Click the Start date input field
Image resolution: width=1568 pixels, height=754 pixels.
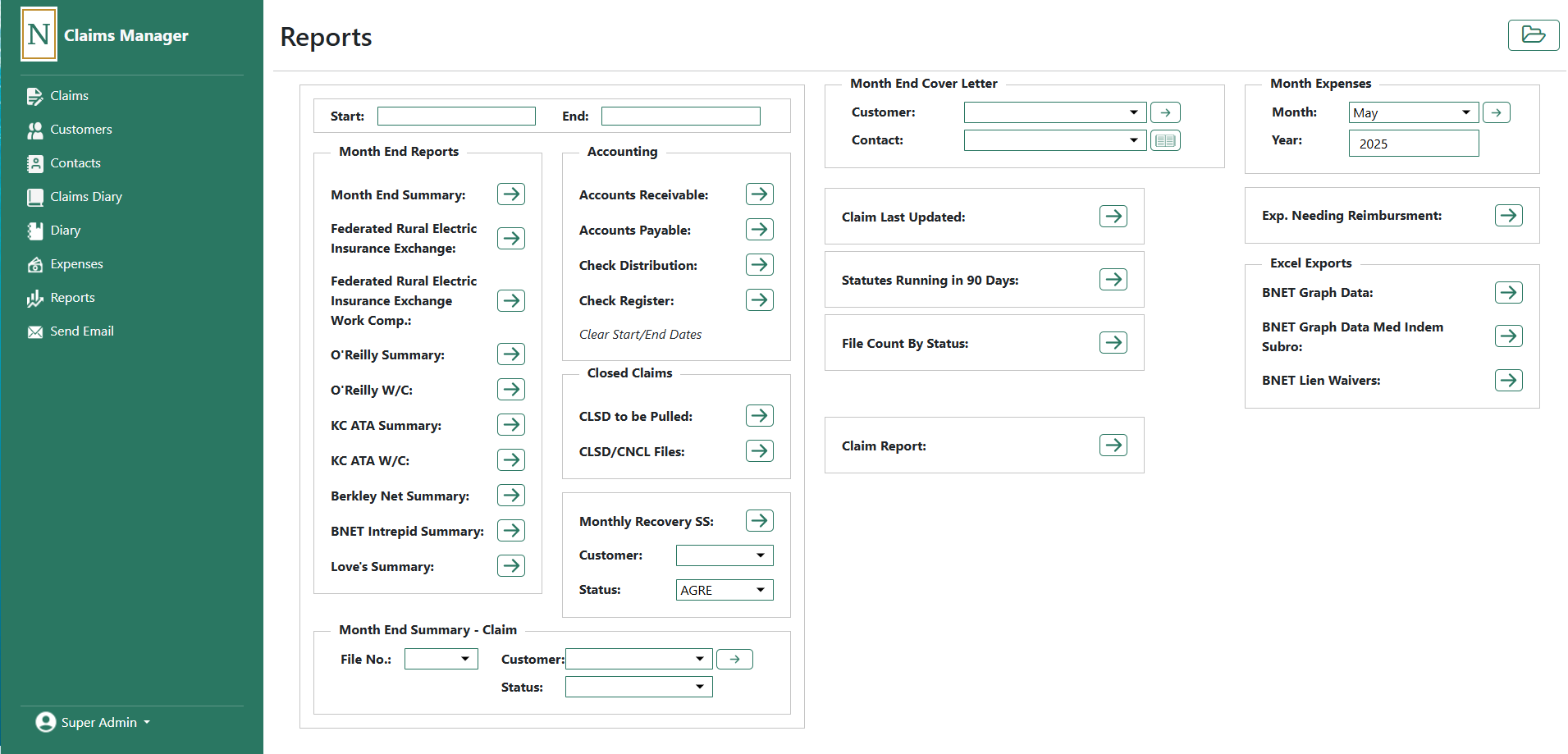[x=456, y=117]
